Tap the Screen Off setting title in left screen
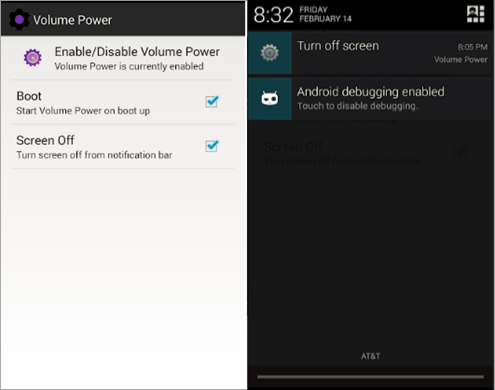 point(45,140)
